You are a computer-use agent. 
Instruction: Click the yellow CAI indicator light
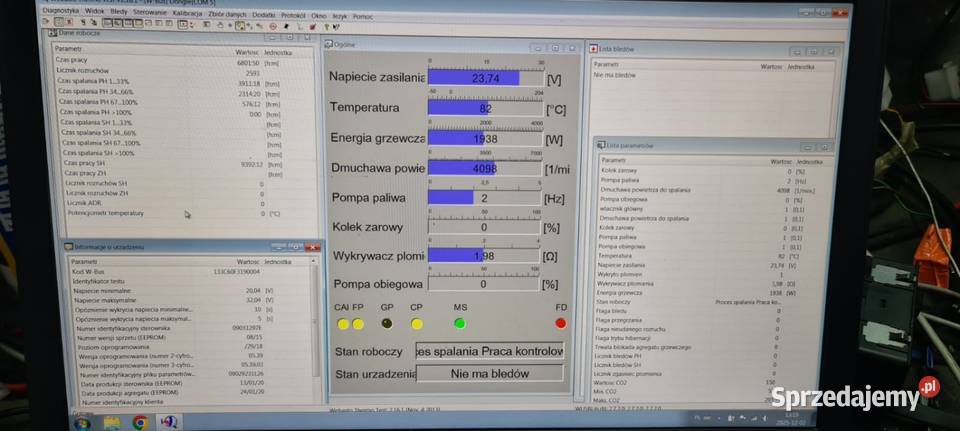coord(343,324)
